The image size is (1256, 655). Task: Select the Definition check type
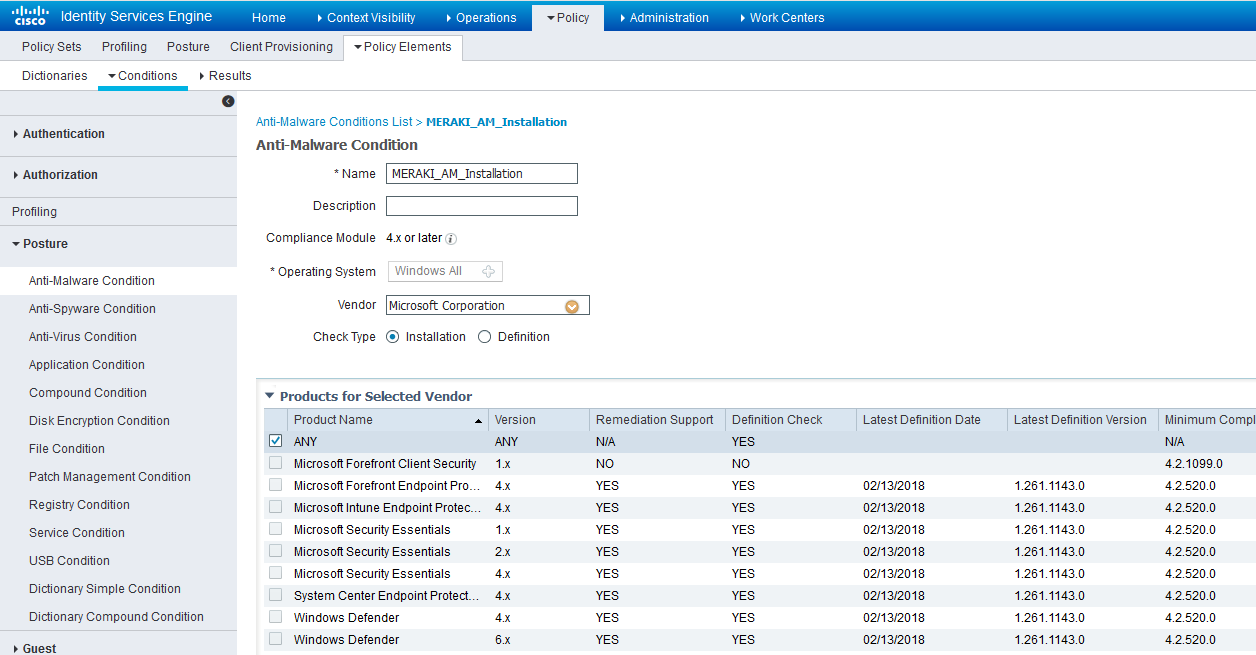(x=485, y=337)
